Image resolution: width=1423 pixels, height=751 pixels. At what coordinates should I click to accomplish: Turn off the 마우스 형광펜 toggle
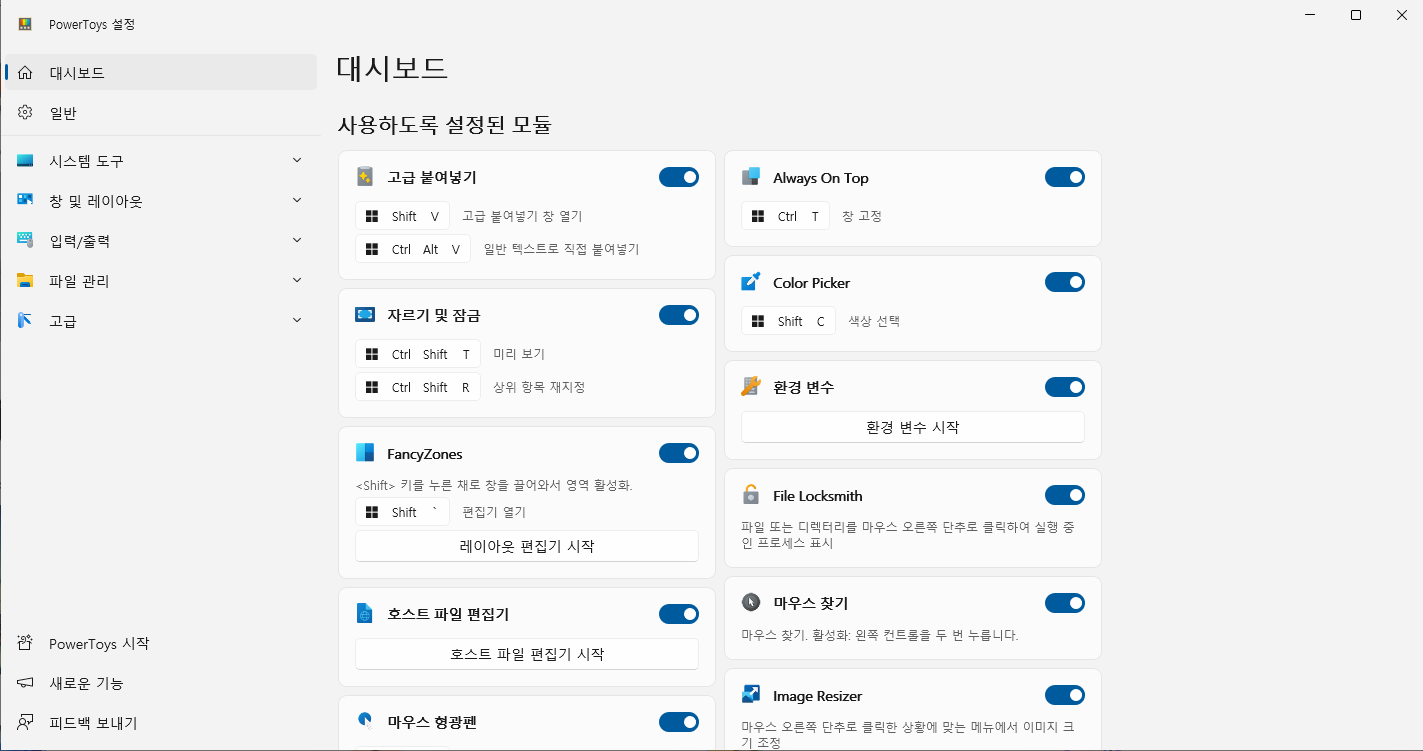point(679,721)
